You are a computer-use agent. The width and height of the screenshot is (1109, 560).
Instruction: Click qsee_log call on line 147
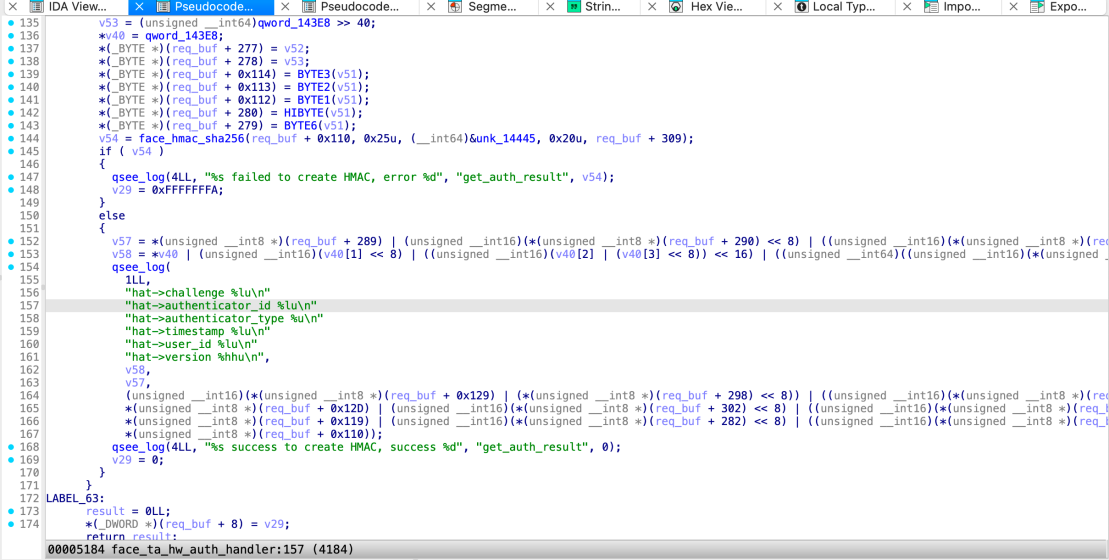138,177
